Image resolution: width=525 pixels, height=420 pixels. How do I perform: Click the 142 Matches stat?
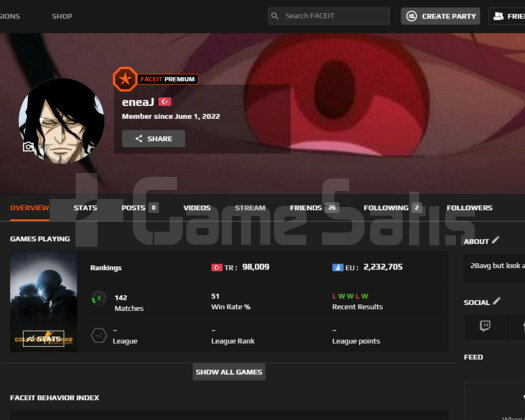tap(129, 303)
